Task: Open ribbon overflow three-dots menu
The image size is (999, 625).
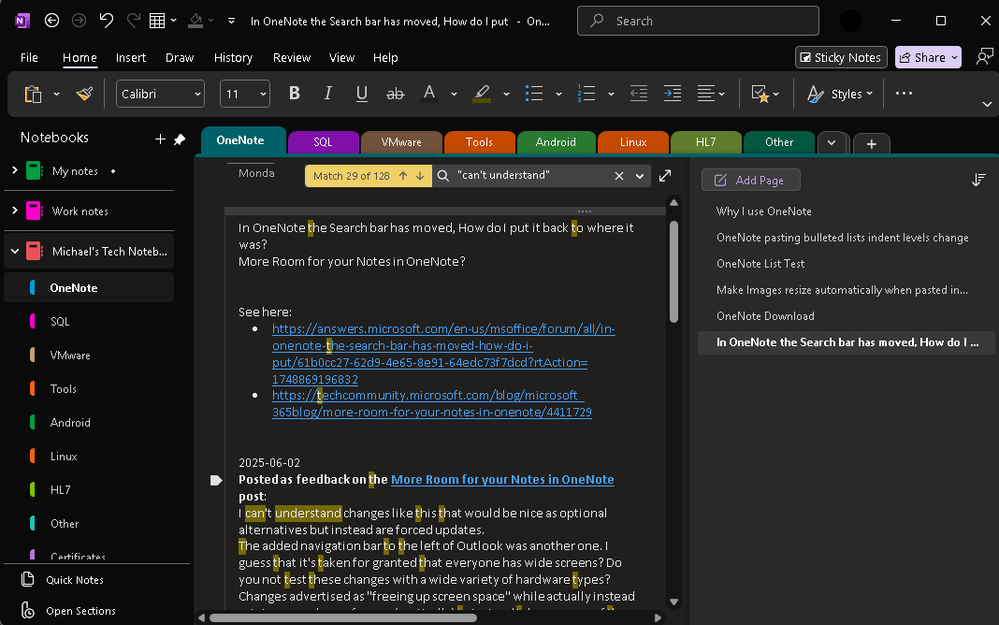Action: [x=903, y=94]
